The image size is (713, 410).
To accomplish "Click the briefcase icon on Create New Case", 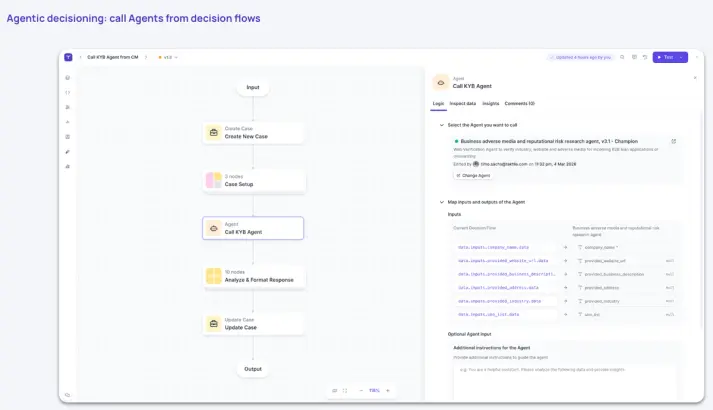I will click(214, 133).
